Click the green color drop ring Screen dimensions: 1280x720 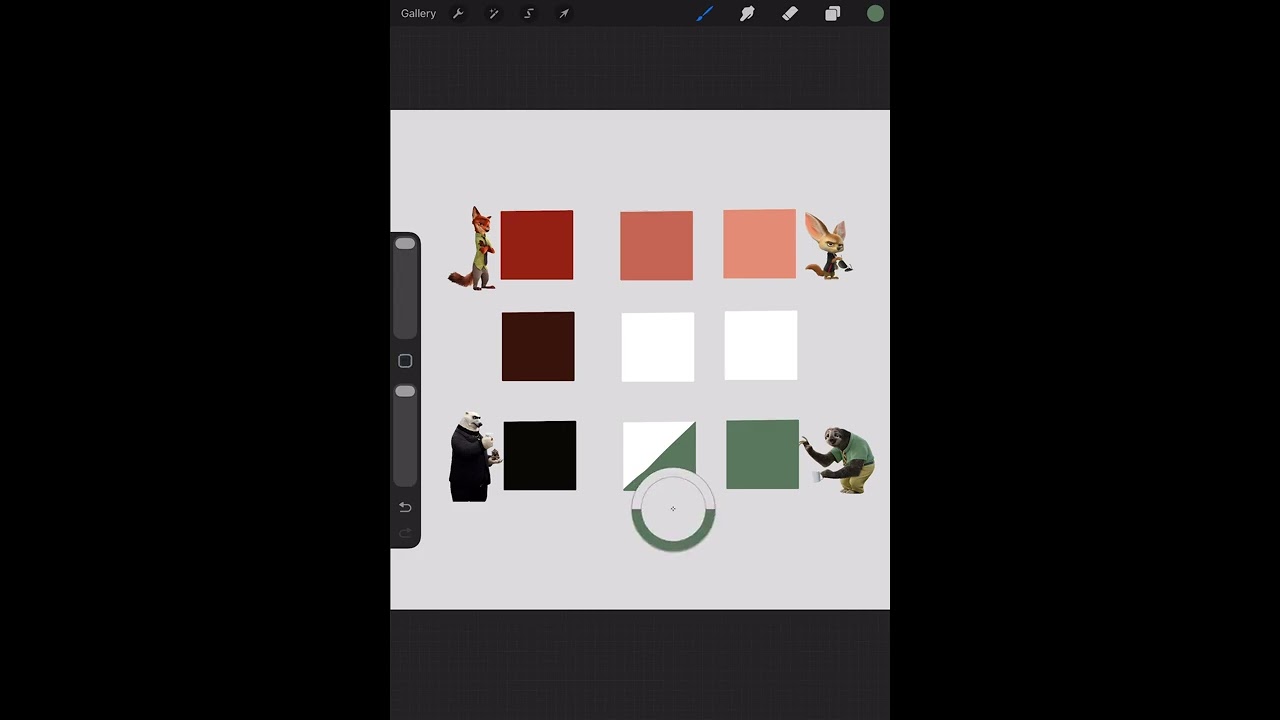coord(673,509)
